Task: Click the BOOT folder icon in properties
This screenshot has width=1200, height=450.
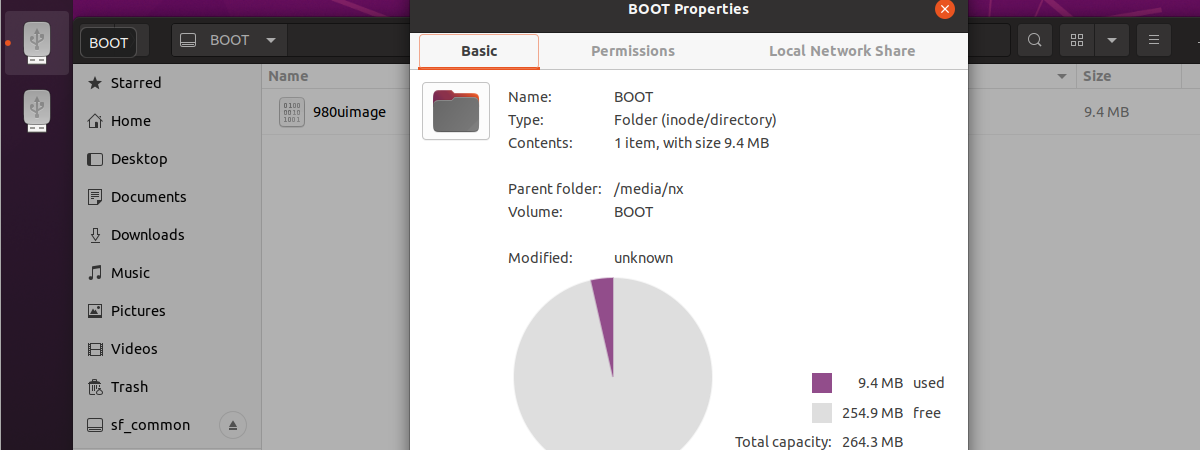Action: point(456,111)
